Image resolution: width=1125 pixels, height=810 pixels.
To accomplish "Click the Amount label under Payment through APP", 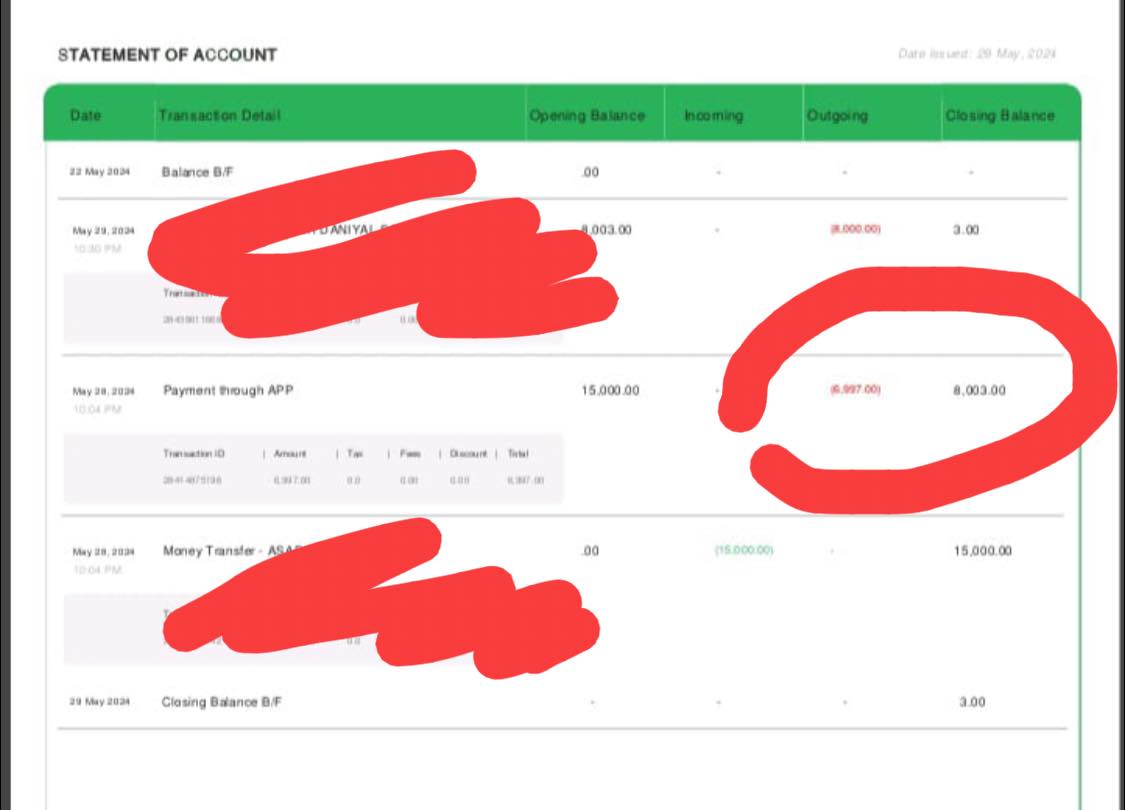I will [290, 453].
